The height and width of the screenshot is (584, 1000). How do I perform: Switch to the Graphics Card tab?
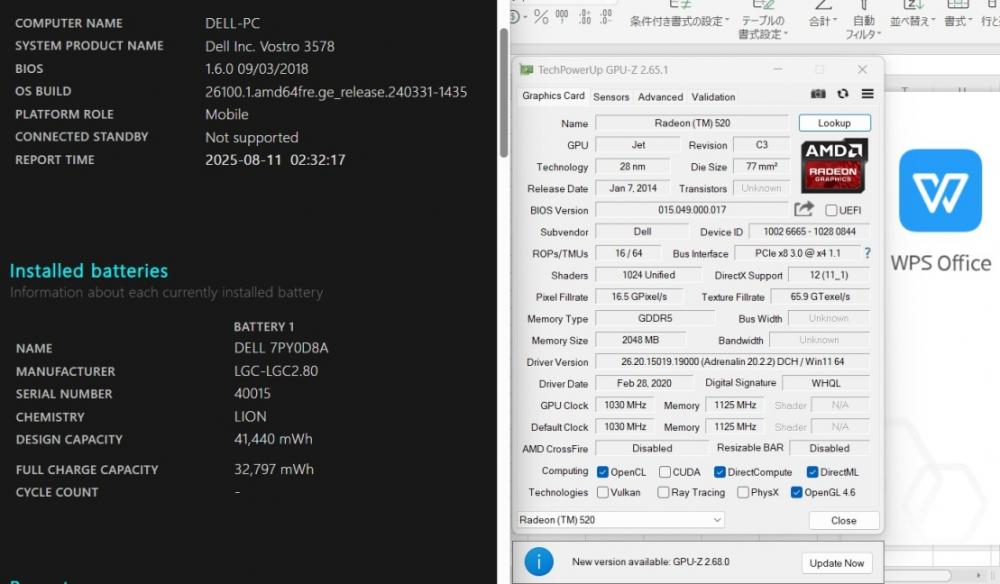553,96
